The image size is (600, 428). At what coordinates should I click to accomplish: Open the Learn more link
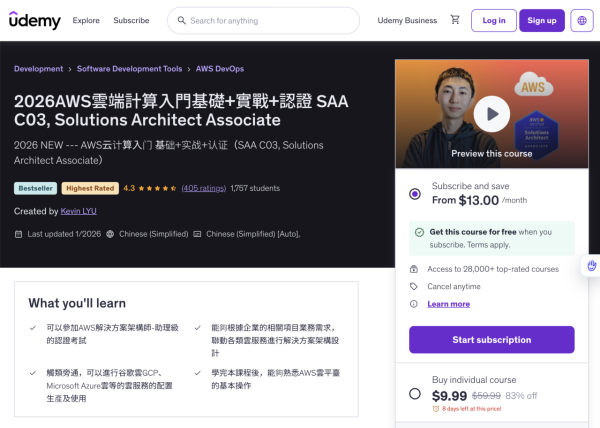pyautogui.click(x=448, y=304)
